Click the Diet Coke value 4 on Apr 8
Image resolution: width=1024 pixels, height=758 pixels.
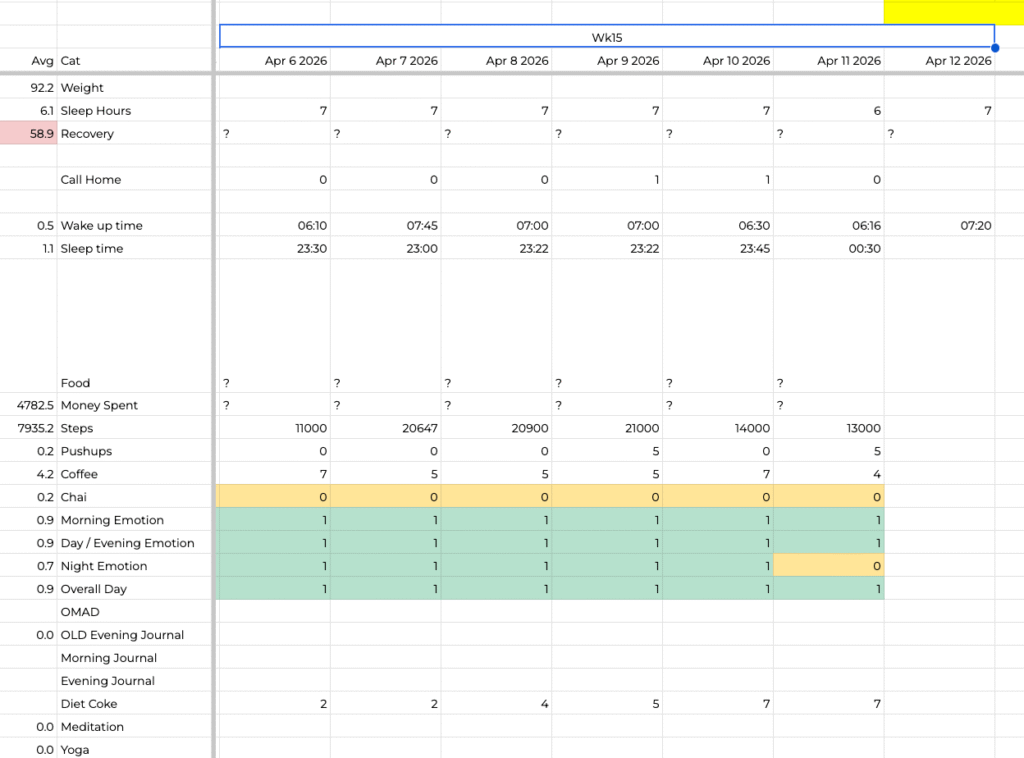(x=496, y=704)
